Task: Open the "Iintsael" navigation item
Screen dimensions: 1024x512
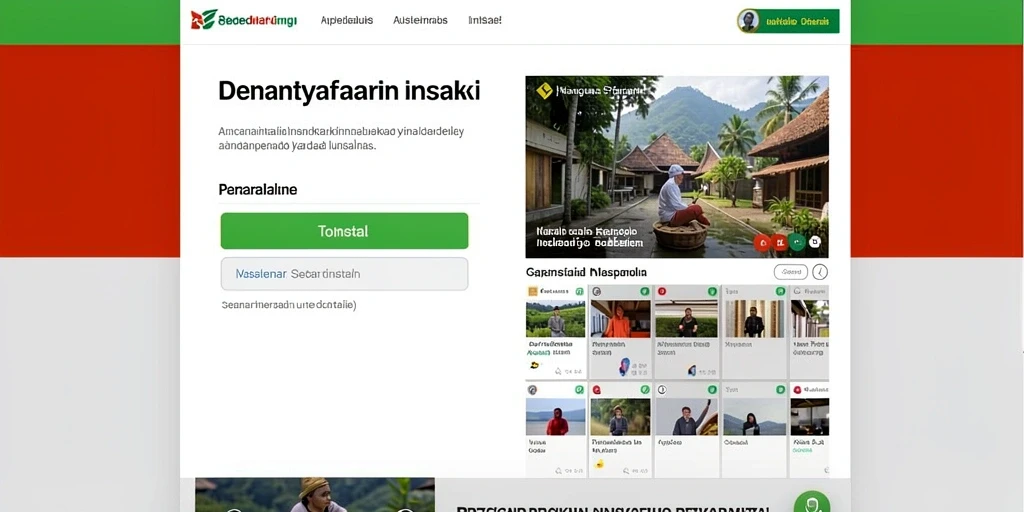Action: [485, 20]
